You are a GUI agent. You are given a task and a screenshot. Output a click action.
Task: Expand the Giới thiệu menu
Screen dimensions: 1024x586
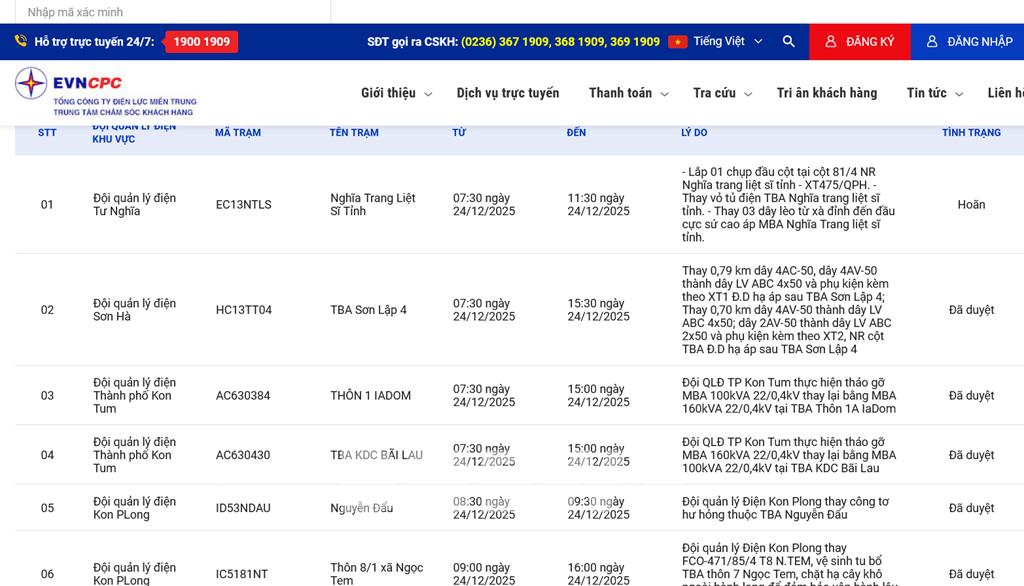pos(396,93)
